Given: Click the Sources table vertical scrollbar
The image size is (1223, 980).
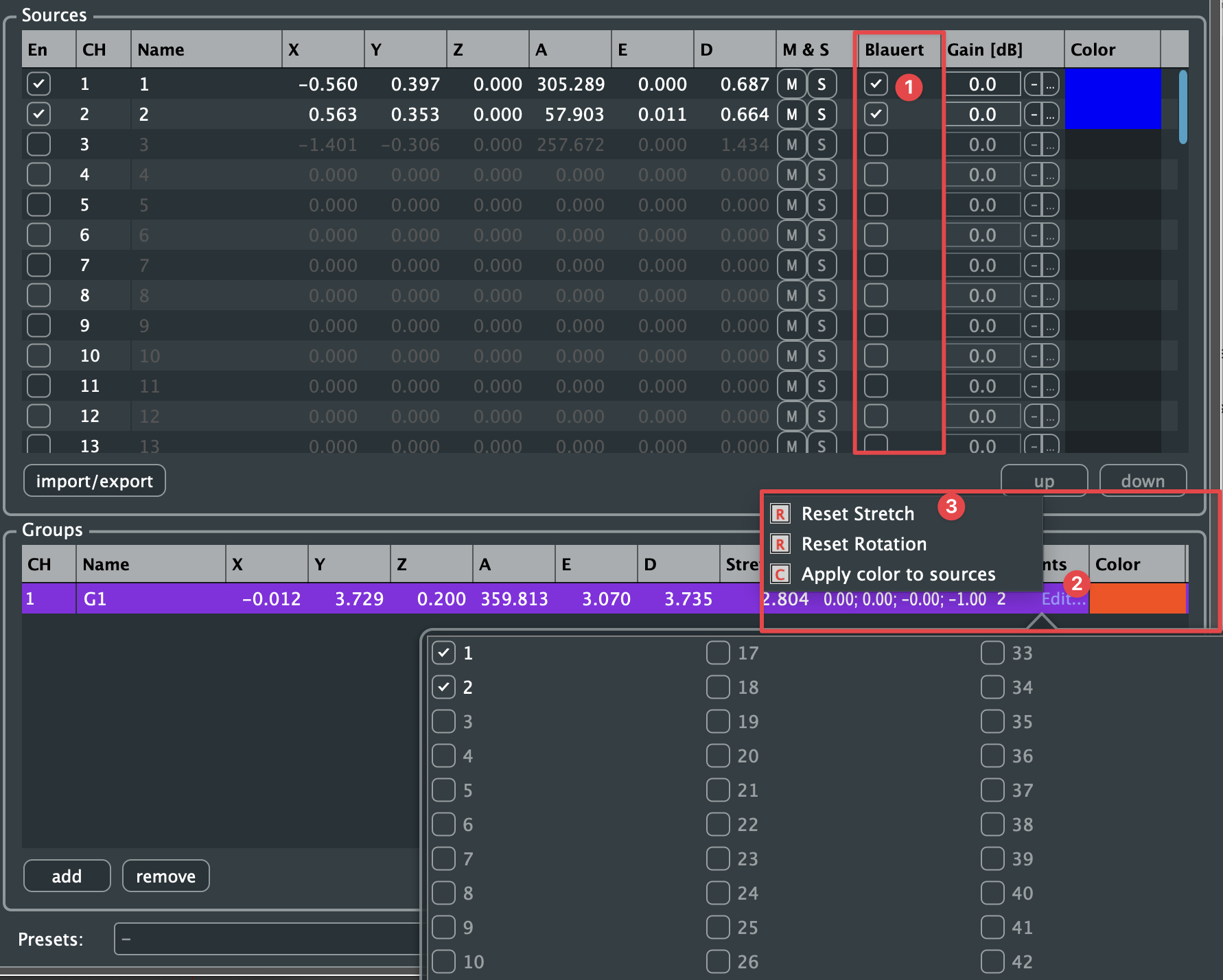Looking at the screenshot, I should coord(1183,106).
